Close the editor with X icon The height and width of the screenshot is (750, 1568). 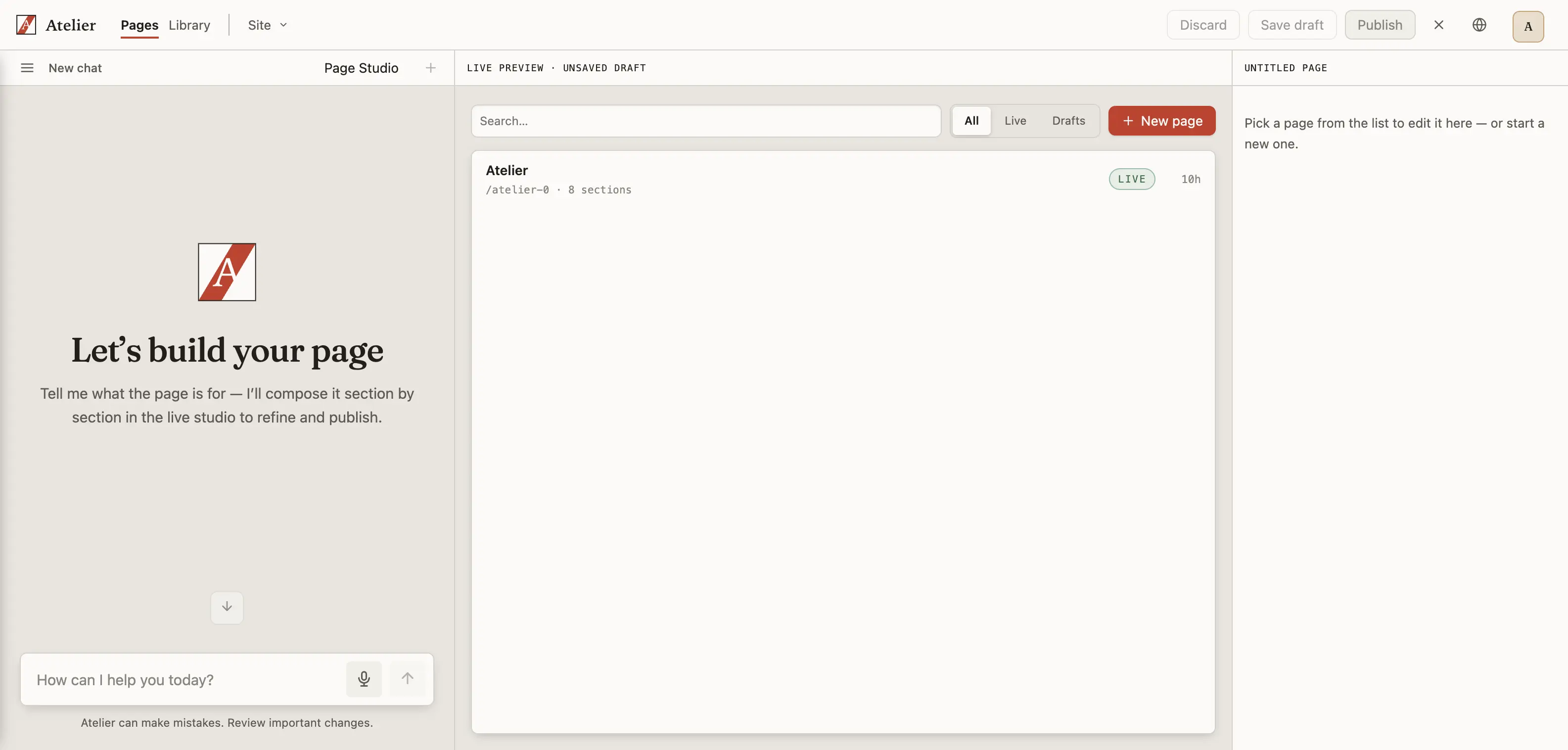click(x=1438, y=25)
